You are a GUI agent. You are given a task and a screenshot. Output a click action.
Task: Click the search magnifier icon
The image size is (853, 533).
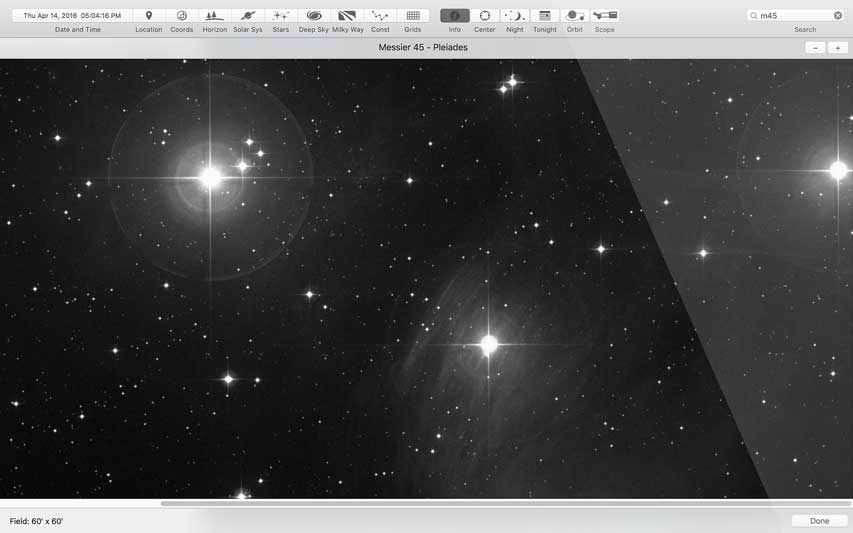pos(753,16)
